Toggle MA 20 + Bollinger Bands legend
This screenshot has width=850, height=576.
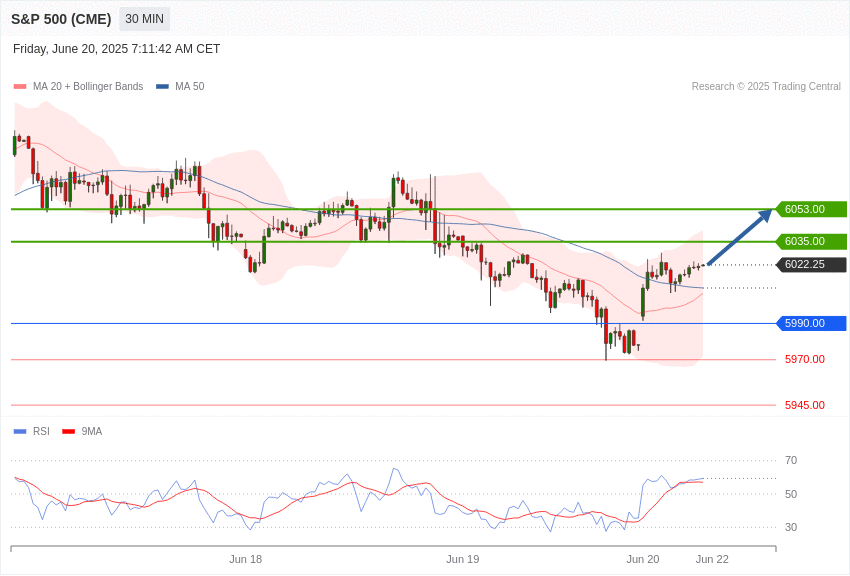(79, 86)
